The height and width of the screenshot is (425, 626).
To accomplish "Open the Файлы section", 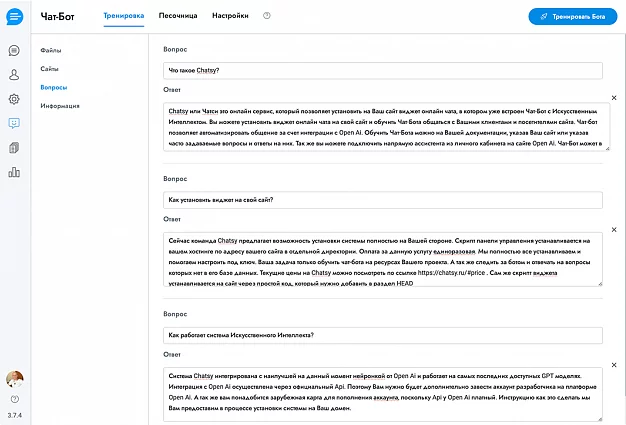I will pos(51,49).
